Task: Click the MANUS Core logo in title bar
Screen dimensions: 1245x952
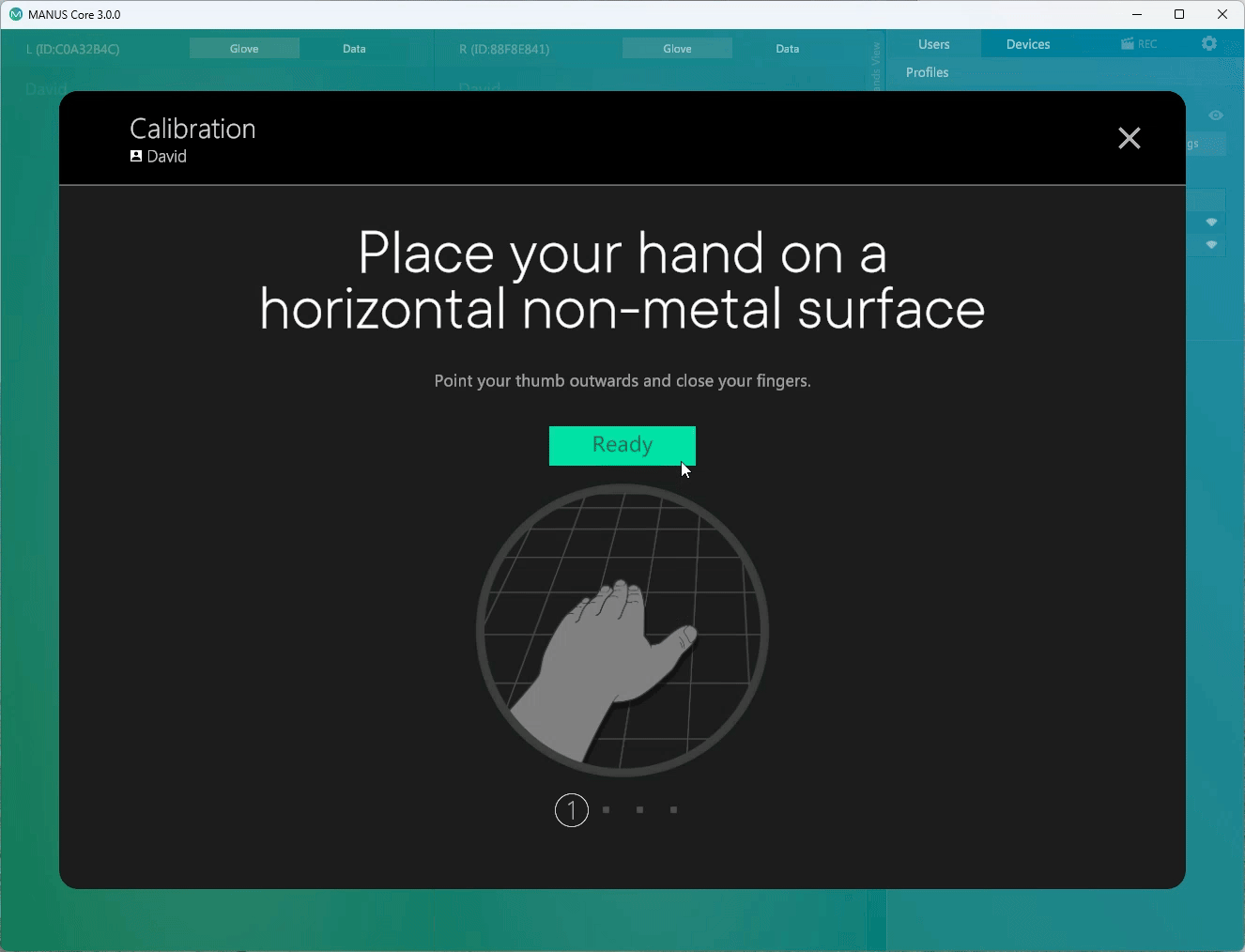Action: point(15,14)
